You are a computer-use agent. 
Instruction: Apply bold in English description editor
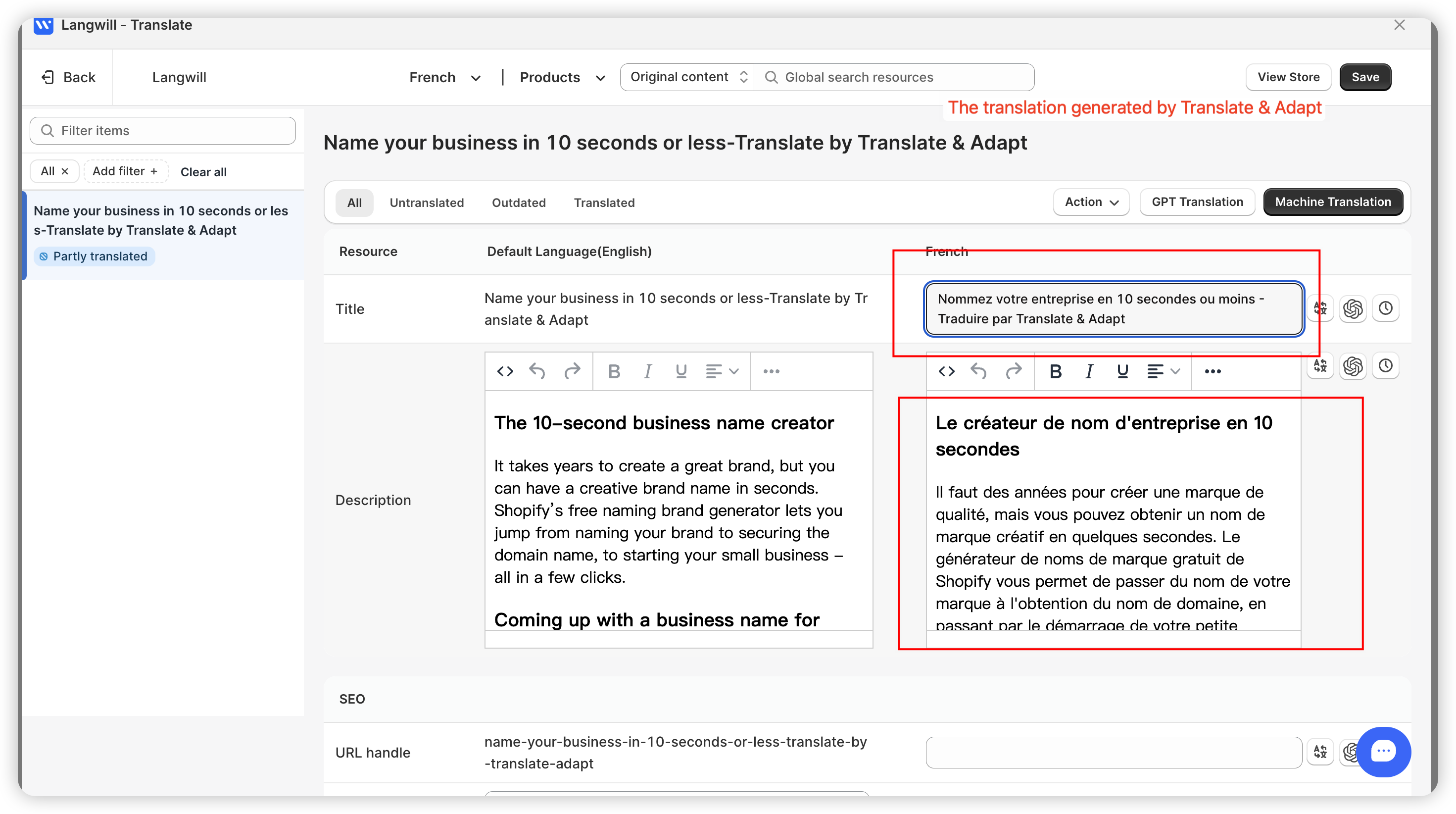coord(614,371)
